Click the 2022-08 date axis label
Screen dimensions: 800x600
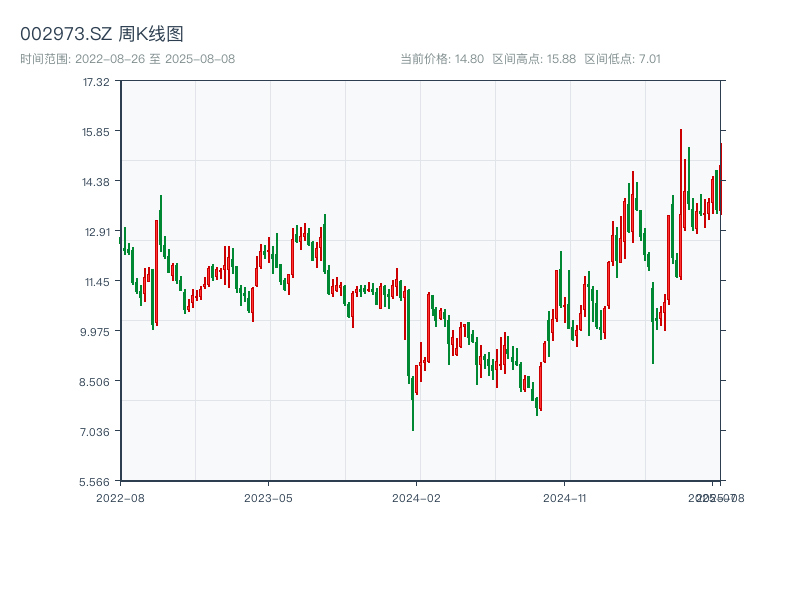coord(120,497)
